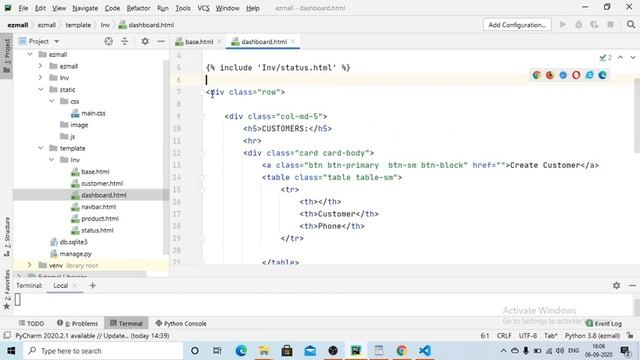The height and width of the screenshot is (360, 640).
Task: Click the Stop process icon
Action: click(x=611, y=24)
